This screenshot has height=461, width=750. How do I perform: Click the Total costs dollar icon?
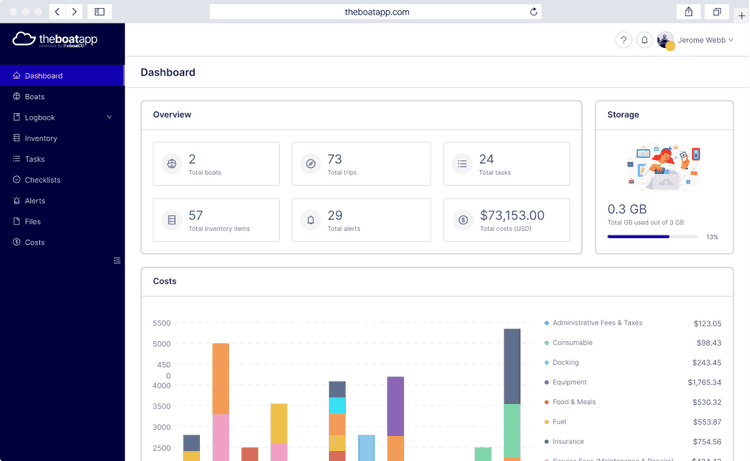462,220
